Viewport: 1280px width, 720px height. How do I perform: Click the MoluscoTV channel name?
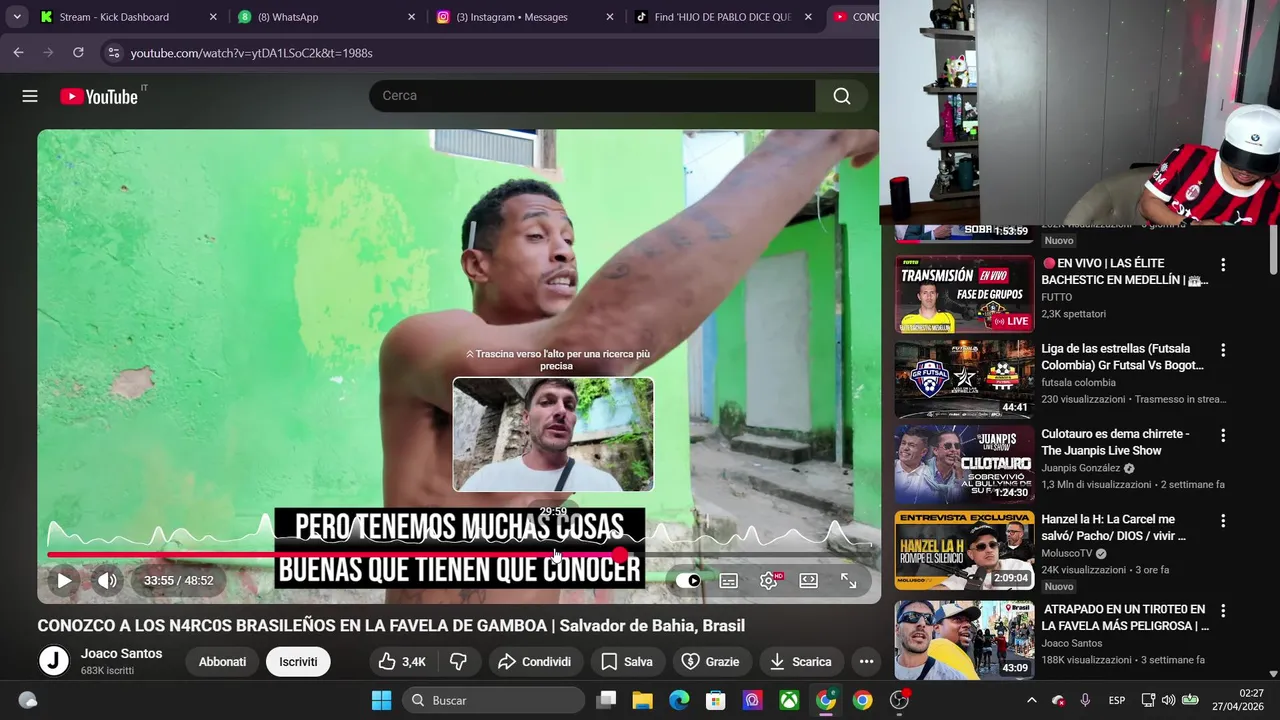tap(1067, 553)
